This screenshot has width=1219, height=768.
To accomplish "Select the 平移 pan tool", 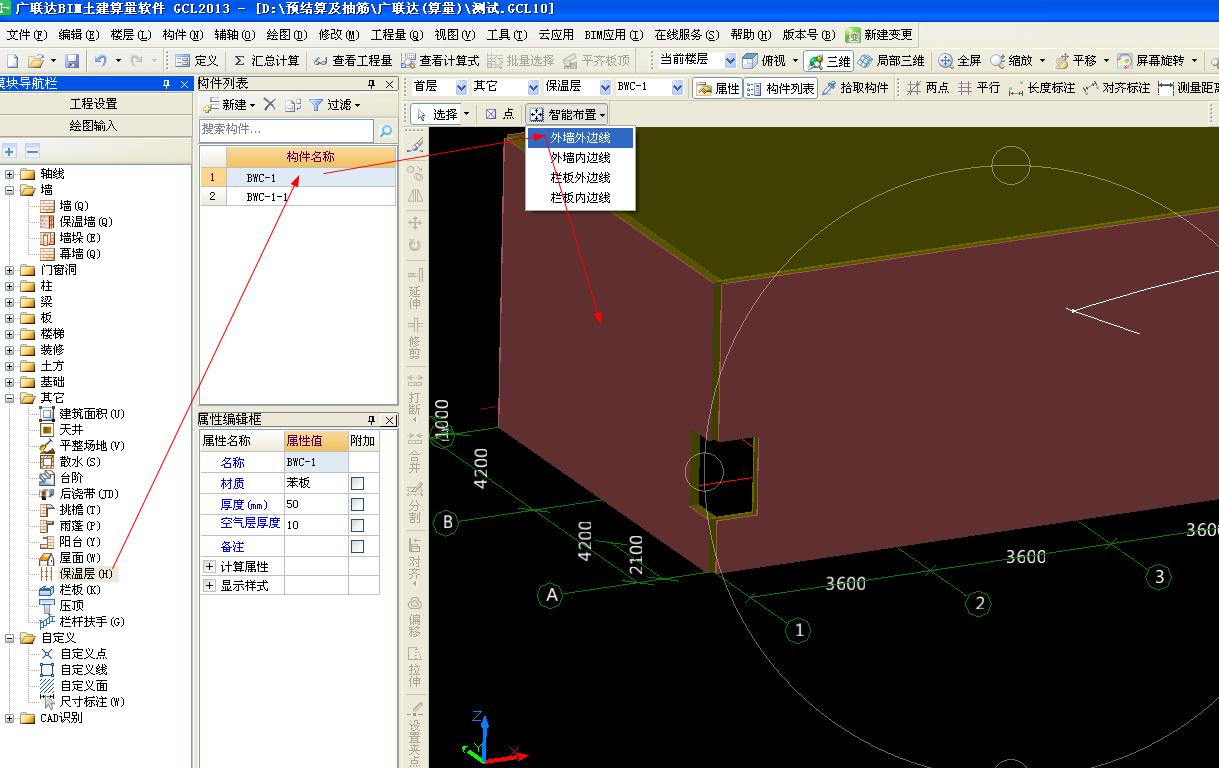I will pos(1076,61).
